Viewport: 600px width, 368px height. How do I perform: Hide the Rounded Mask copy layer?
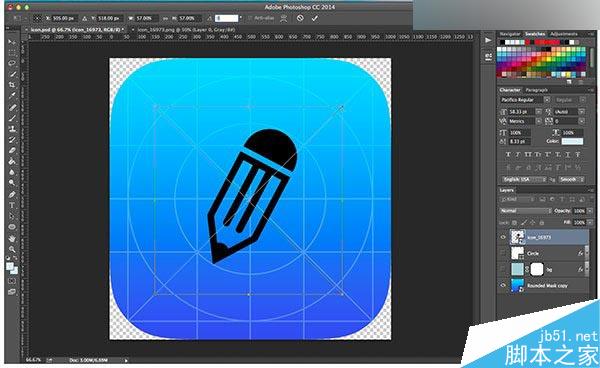[x=503, y=285]
